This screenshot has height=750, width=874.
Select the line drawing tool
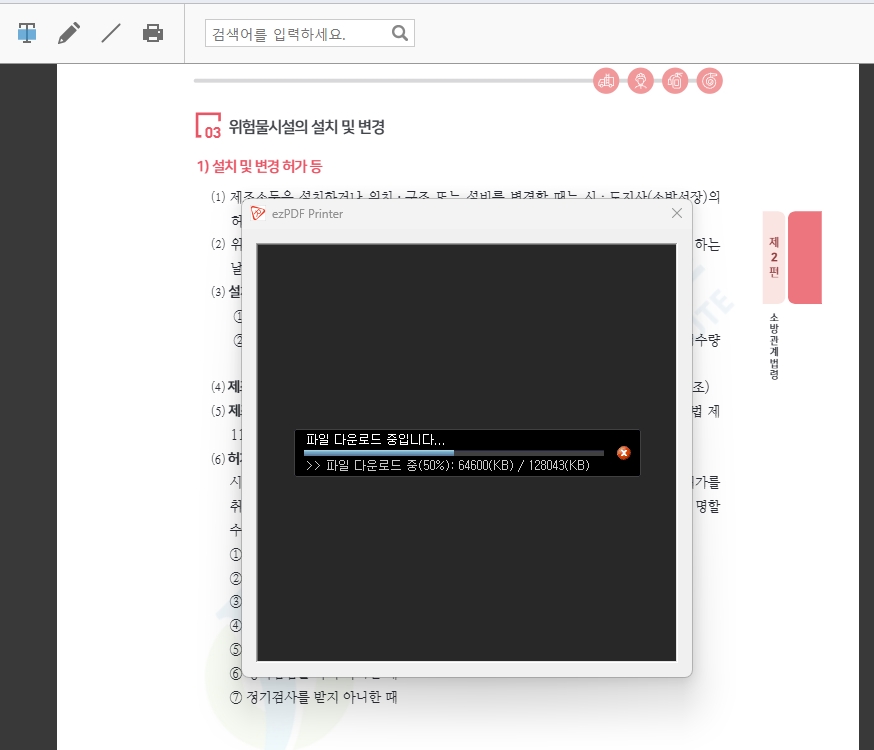[110, 32]
